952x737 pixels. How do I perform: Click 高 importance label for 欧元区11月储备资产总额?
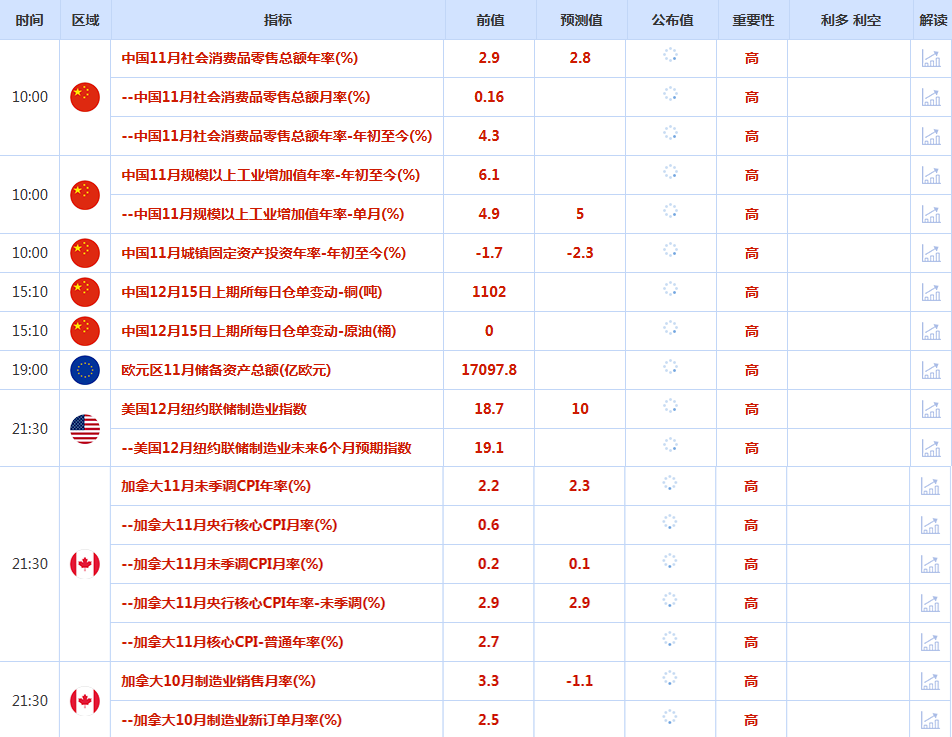752,370
